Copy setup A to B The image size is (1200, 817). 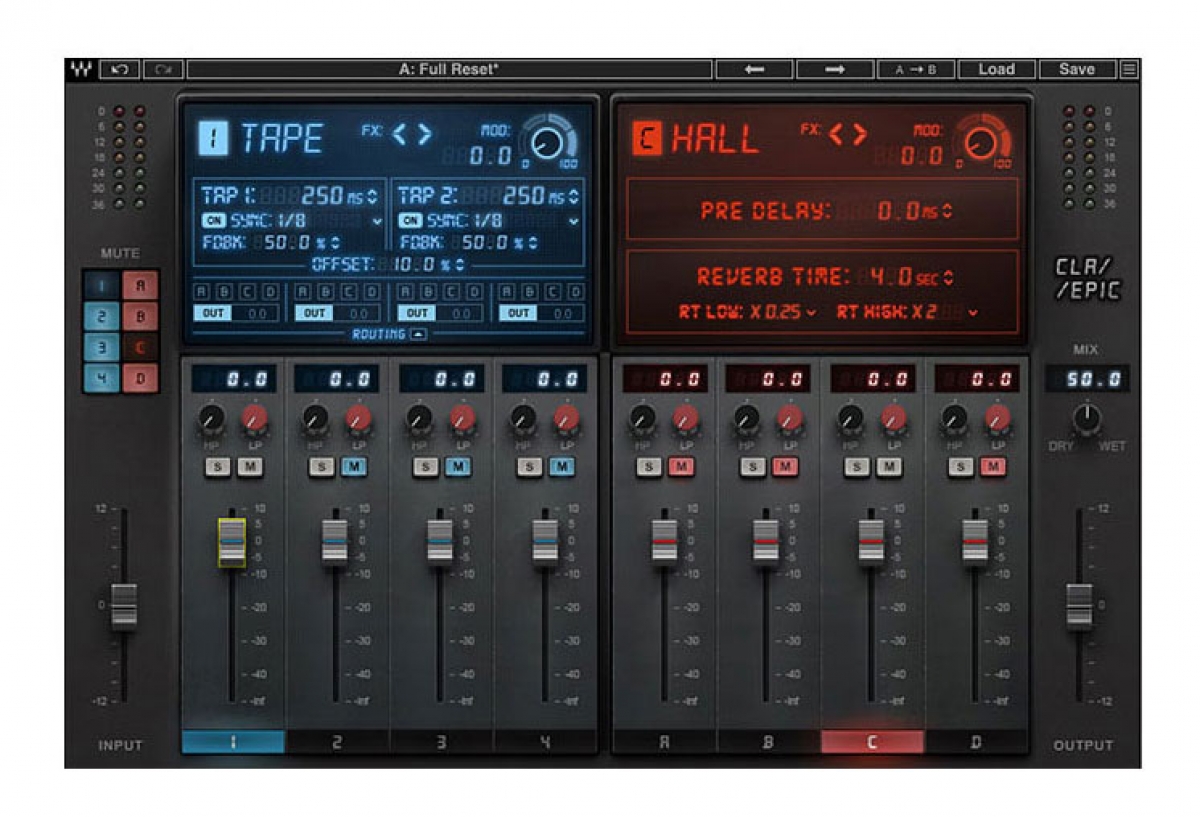tap(916, 69)
